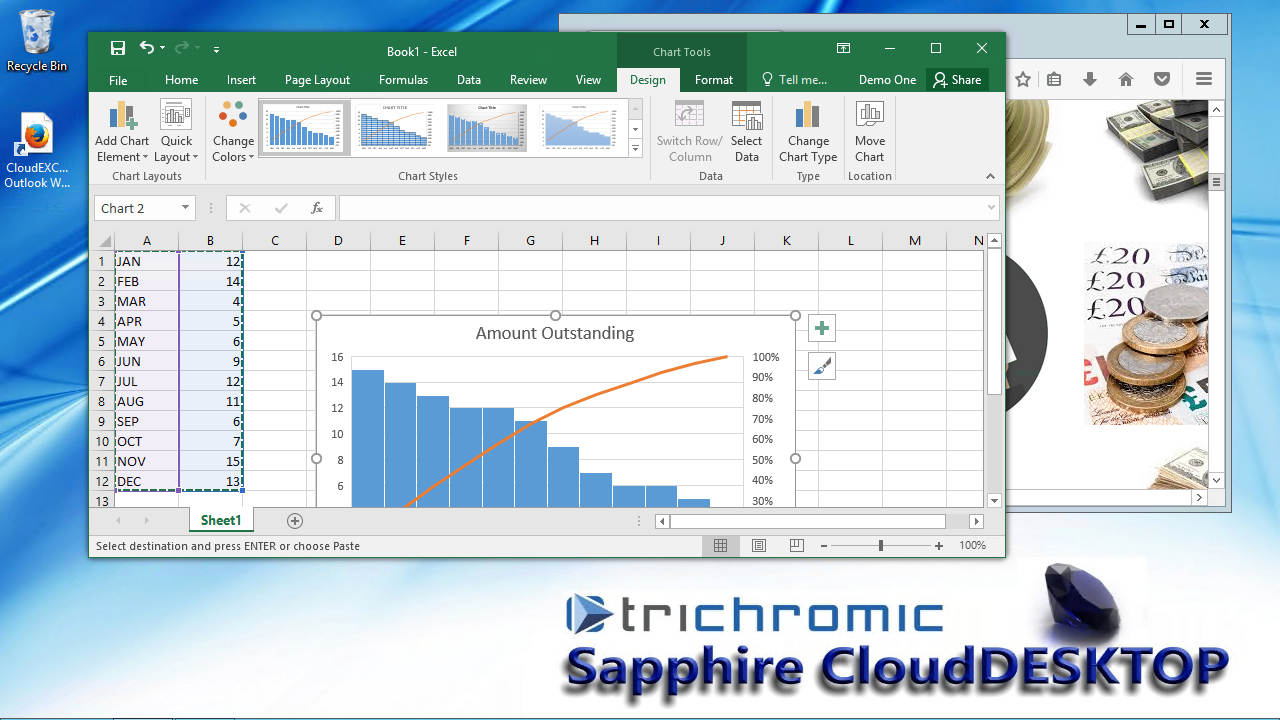Click the Undo arrow icon
Screen dimensions: 1280x720
pos(148,48)
